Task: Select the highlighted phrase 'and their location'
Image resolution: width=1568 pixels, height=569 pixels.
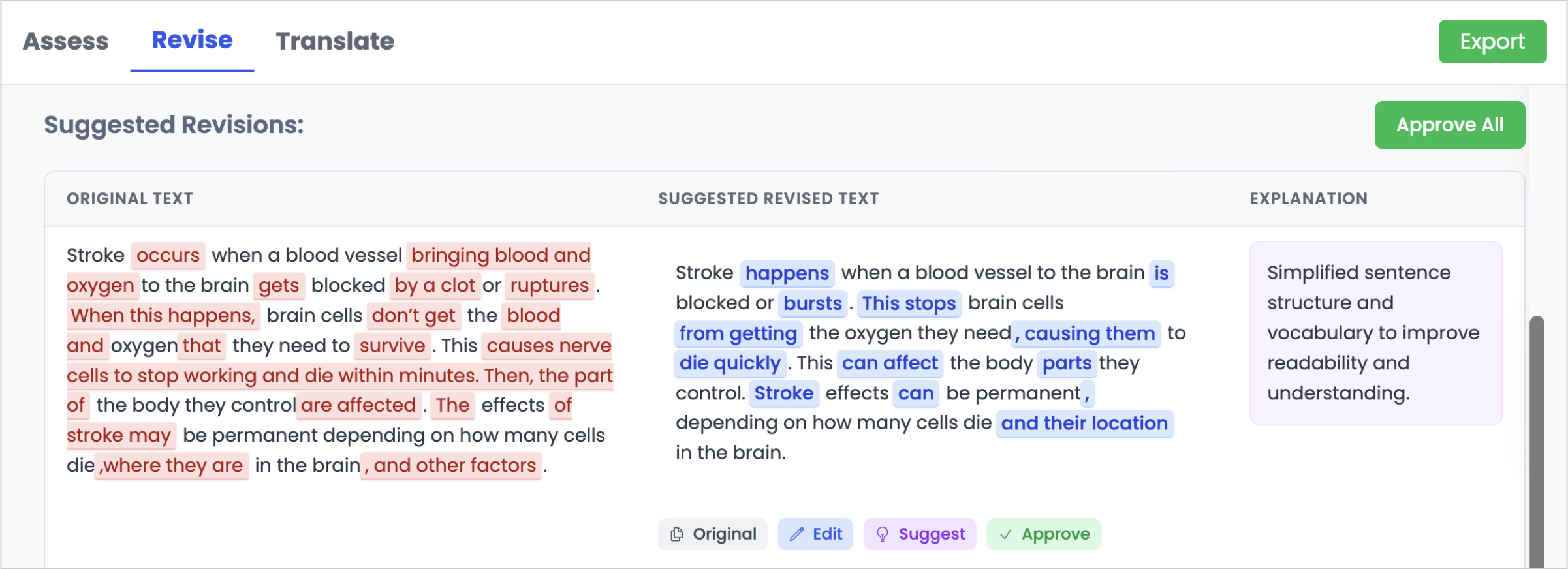Action: point(1085,423)
